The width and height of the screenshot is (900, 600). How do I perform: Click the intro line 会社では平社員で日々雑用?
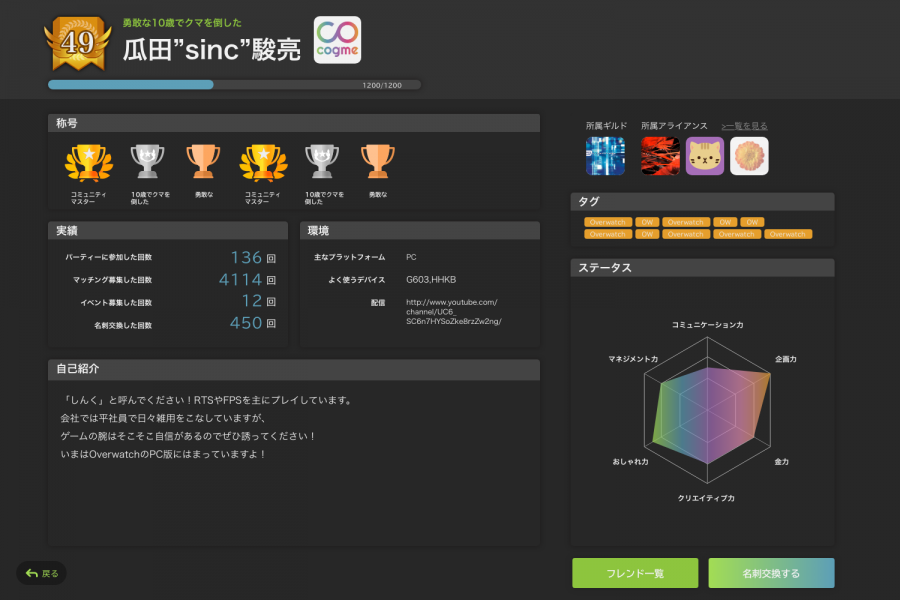tap(162, 418)
